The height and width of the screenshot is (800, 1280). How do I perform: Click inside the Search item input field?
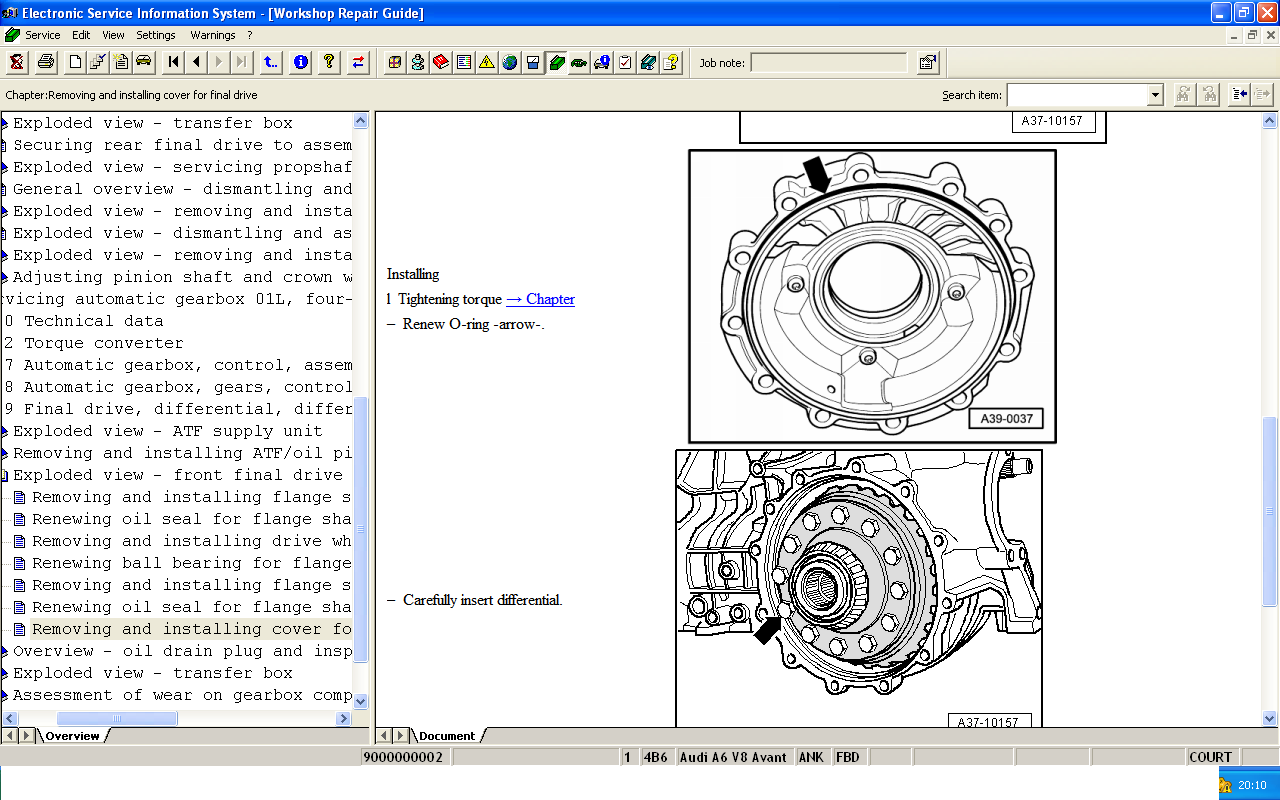coord(1077,95)
